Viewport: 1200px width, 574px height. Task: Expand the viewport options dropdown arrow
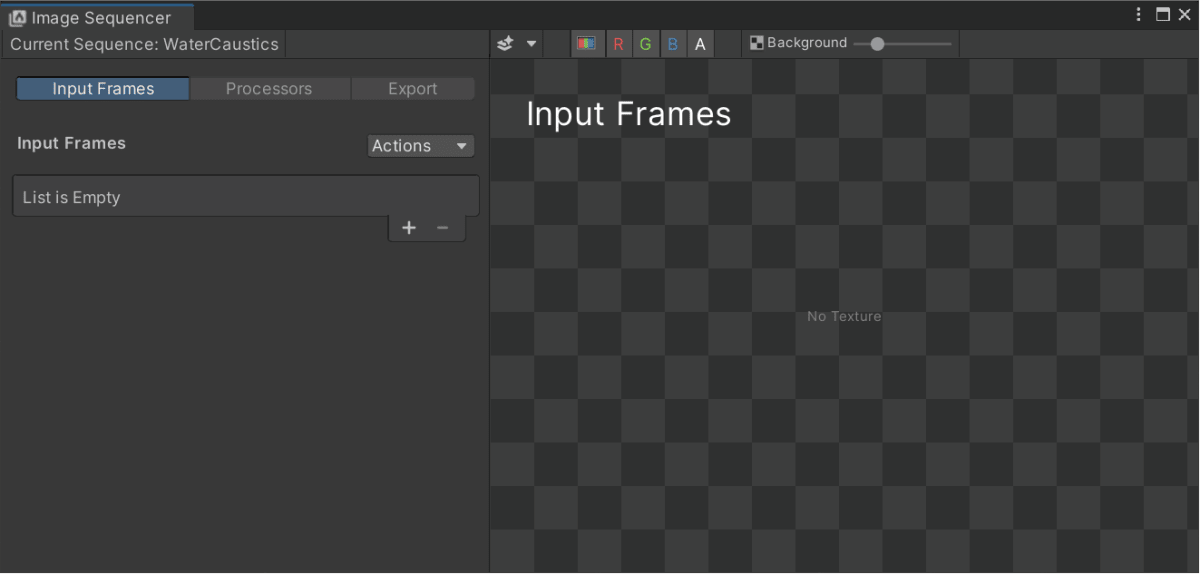(531, 44)
